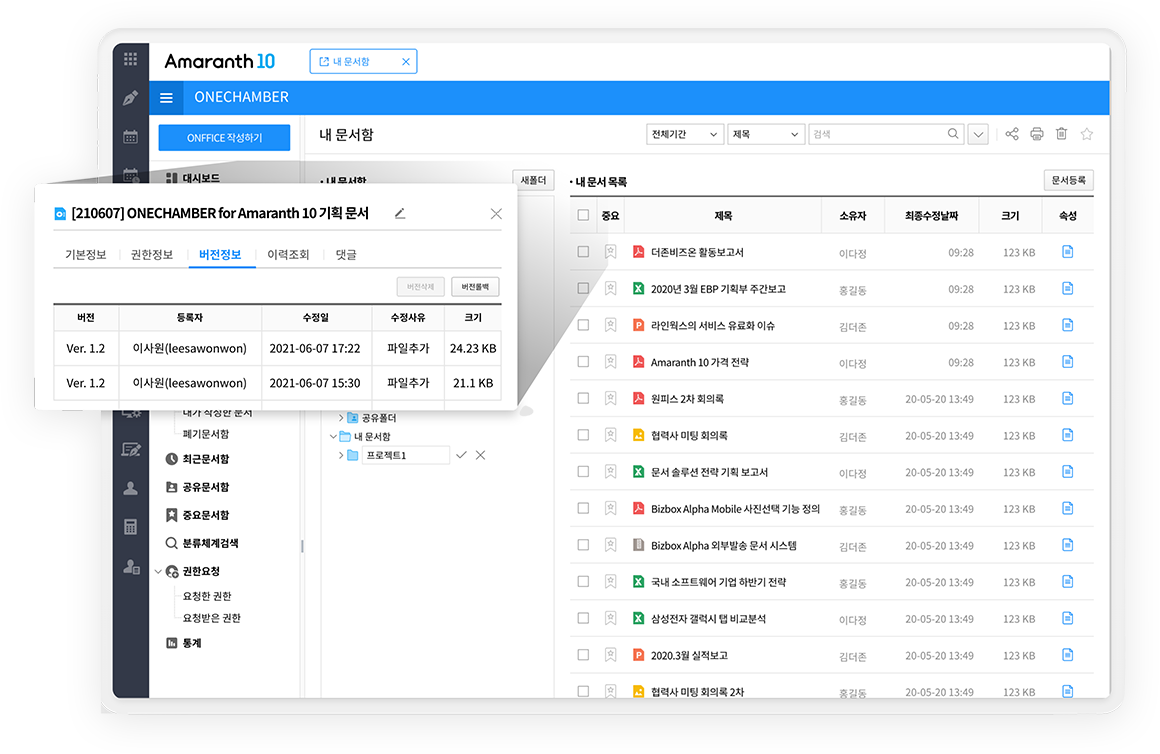
Task: Expand the 프로젝트1 folder tree arrow
Action: click(x=341, y=456)
